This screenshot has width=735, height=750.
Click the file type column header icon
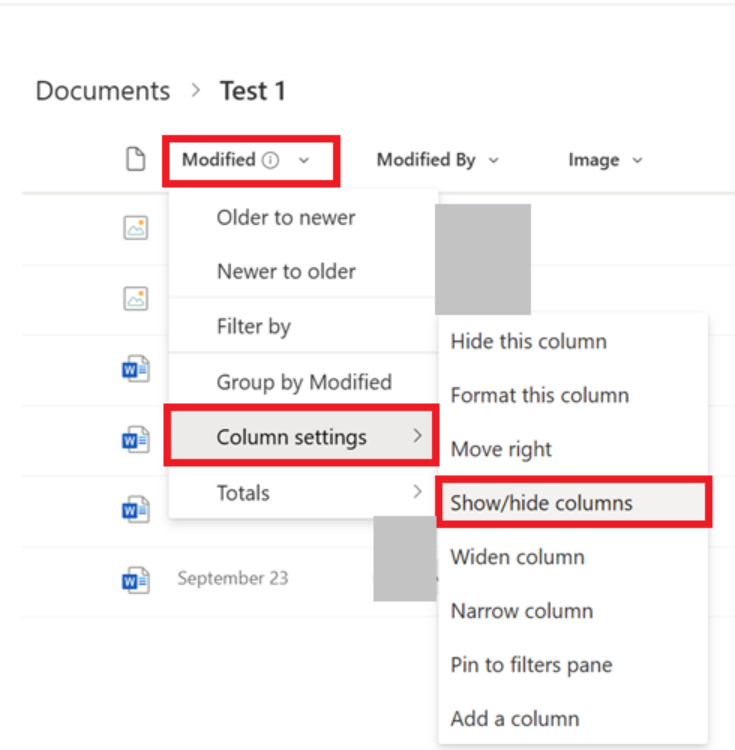coord(135,159)
